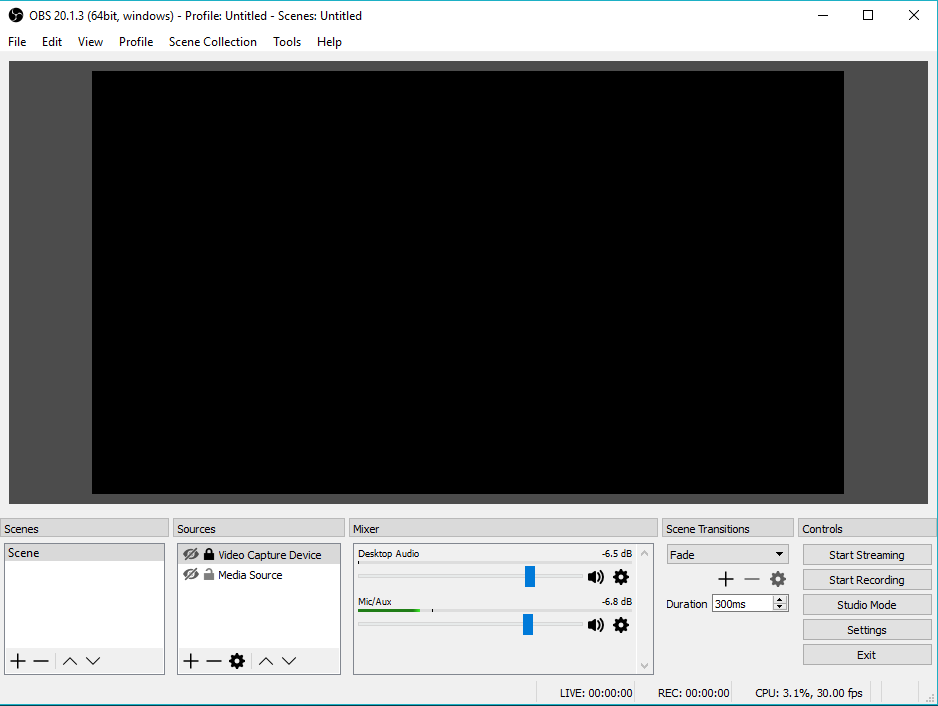Mute the Mic/Aux speaker

click(x=596, y=625)
